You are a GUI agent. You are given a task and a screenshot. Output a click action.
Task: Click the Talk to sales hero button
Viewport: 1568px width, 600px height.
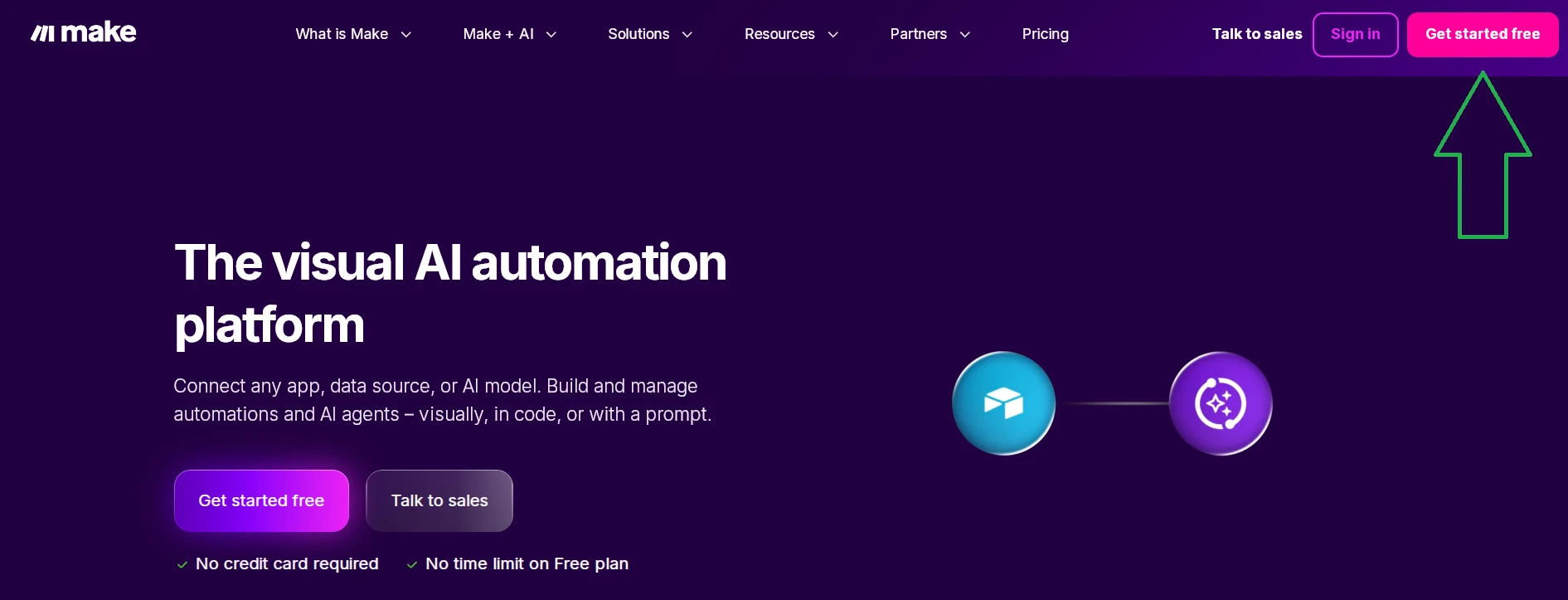pyautogui.click(x=439, y=500)
